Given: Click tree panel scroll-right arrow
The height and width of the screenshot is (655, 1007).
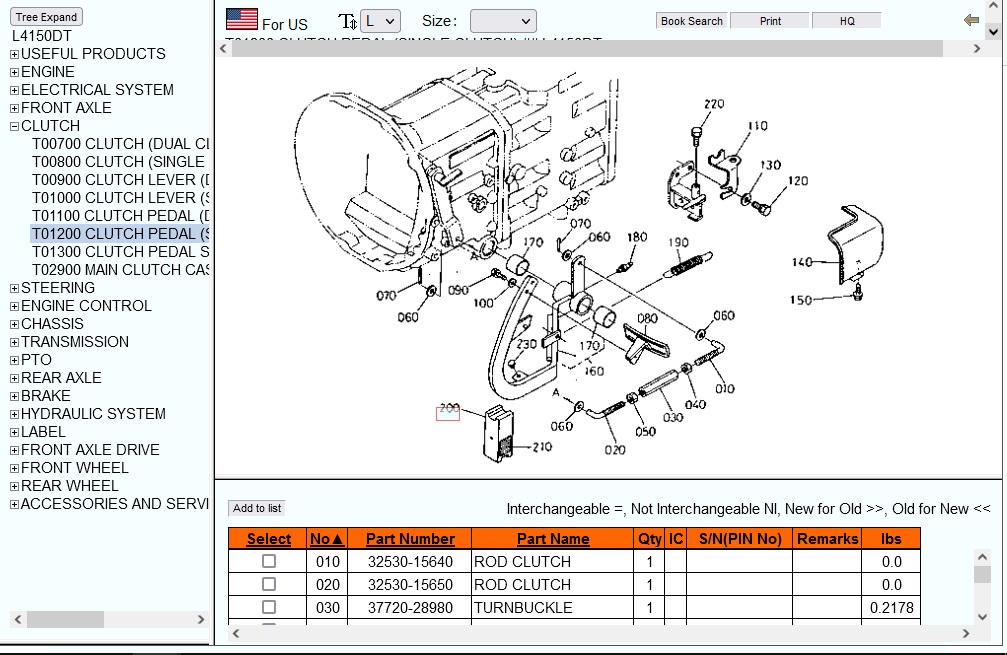Looking at the screenshot, I should pos(201,620).
